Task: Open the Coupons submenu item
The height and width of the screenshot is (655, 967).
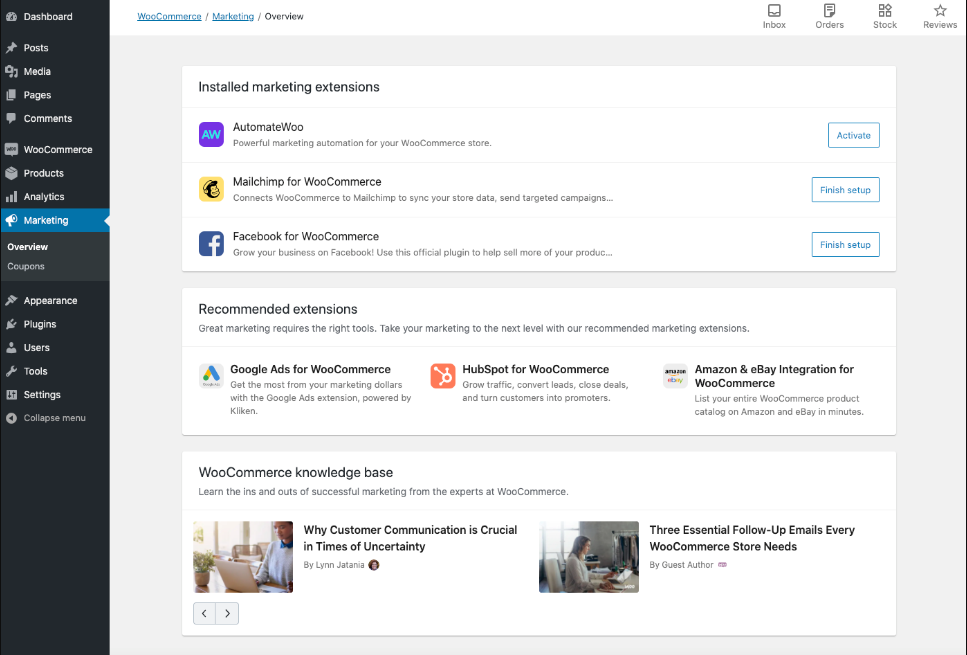Action: coord(26,266)
